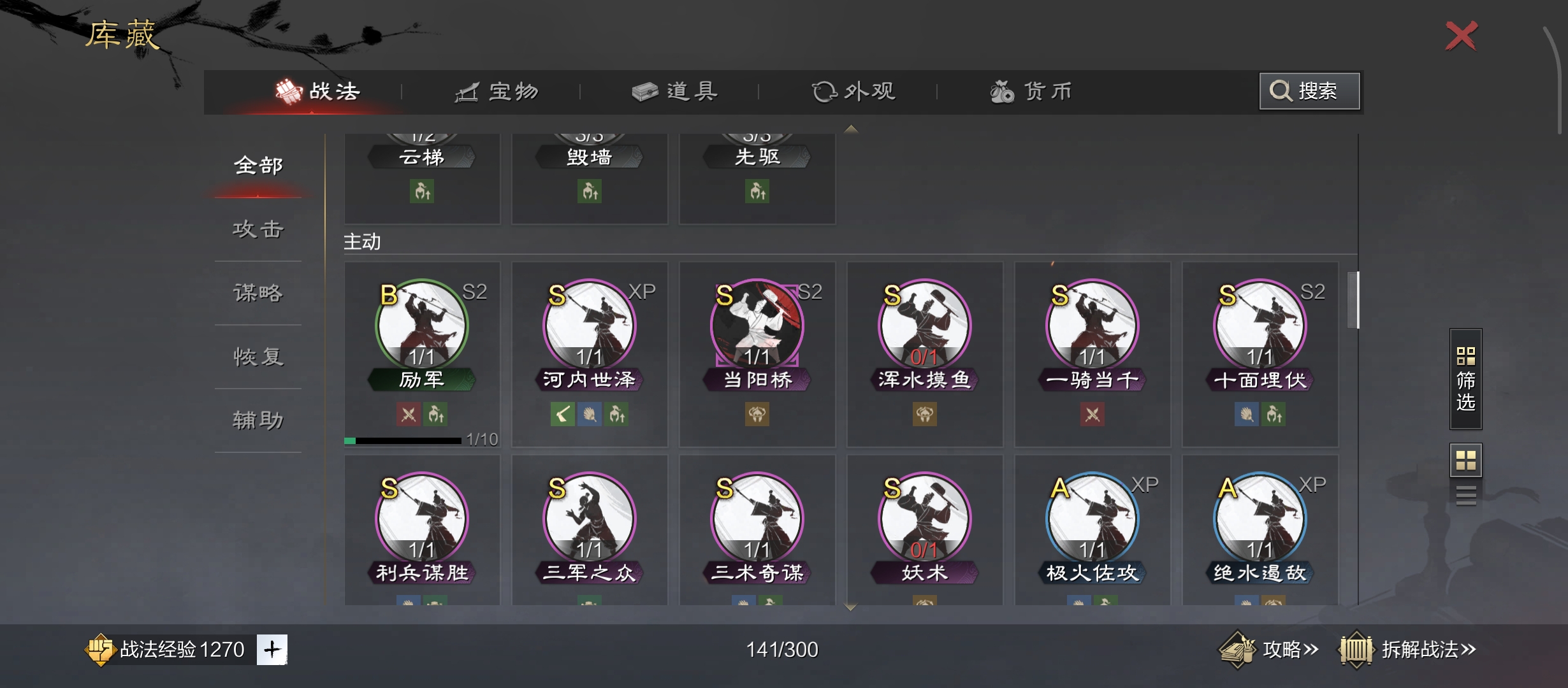Open the 筛选 filter icon
Screen dimensions: 1568x688
(x=1465, y=379)
